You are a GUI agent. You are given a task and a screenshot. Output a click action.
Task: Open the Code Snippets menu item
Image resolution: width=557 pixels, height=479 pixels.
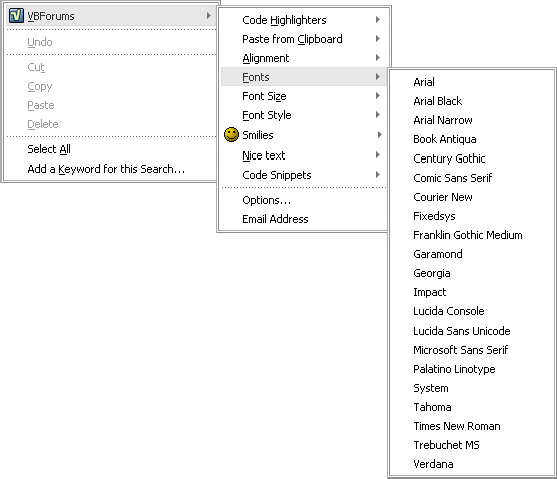[304, 175]
